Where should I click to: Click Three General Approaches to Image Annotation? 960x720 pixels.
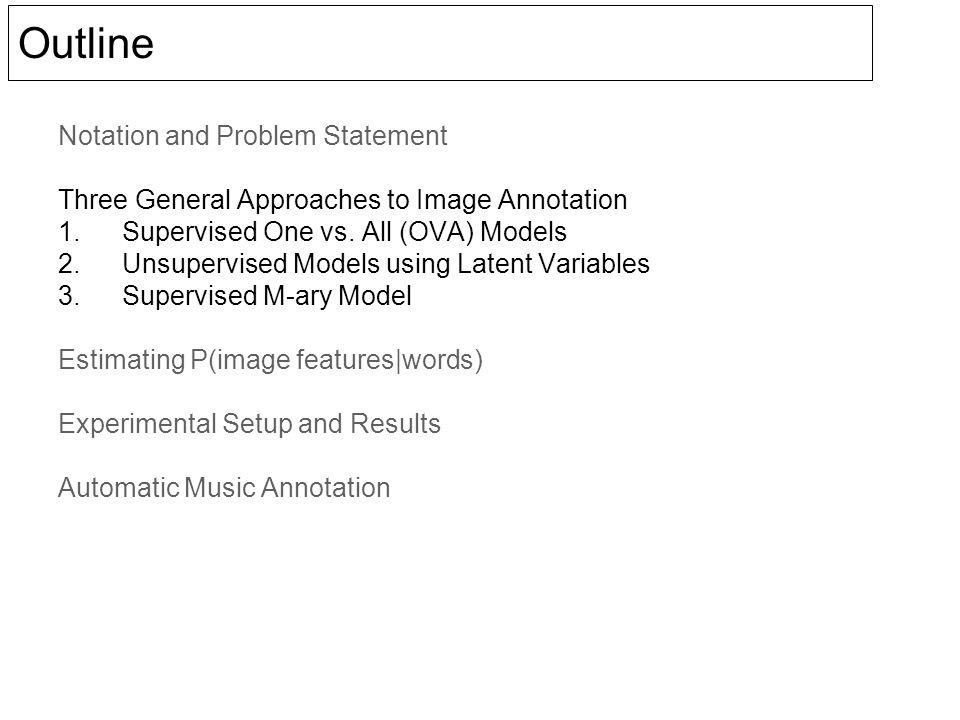click(x=343, y=200)
